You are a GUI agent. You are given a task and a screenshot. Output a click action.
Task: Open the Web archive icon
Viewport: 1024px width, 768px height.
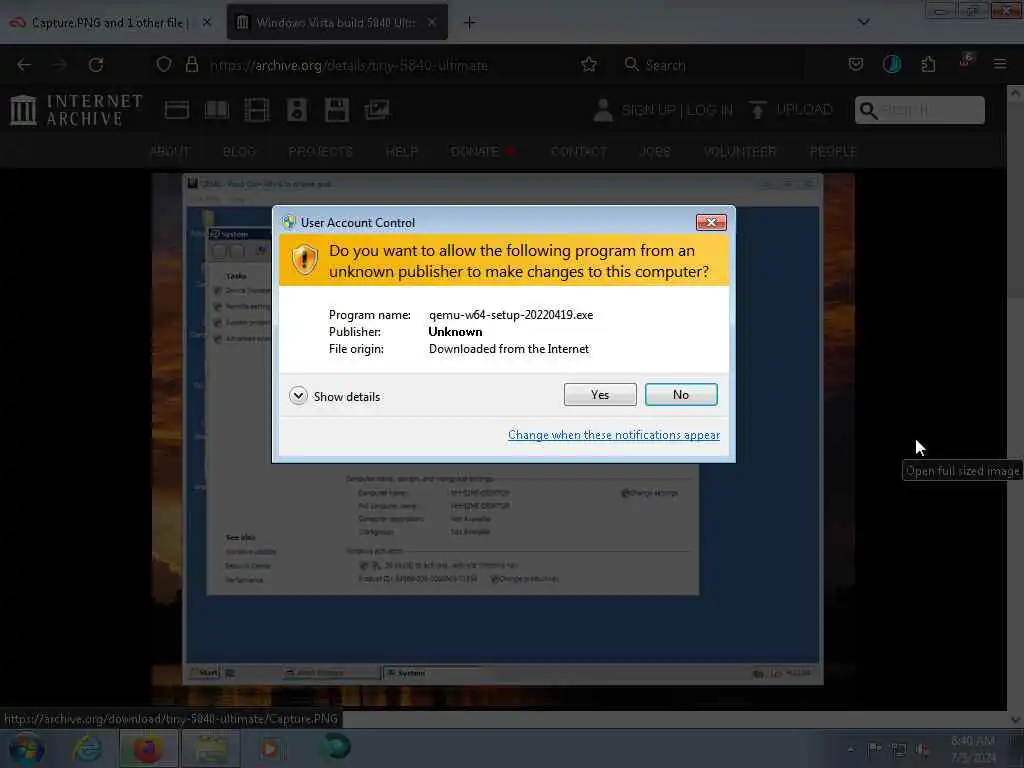tap(176, 110)
